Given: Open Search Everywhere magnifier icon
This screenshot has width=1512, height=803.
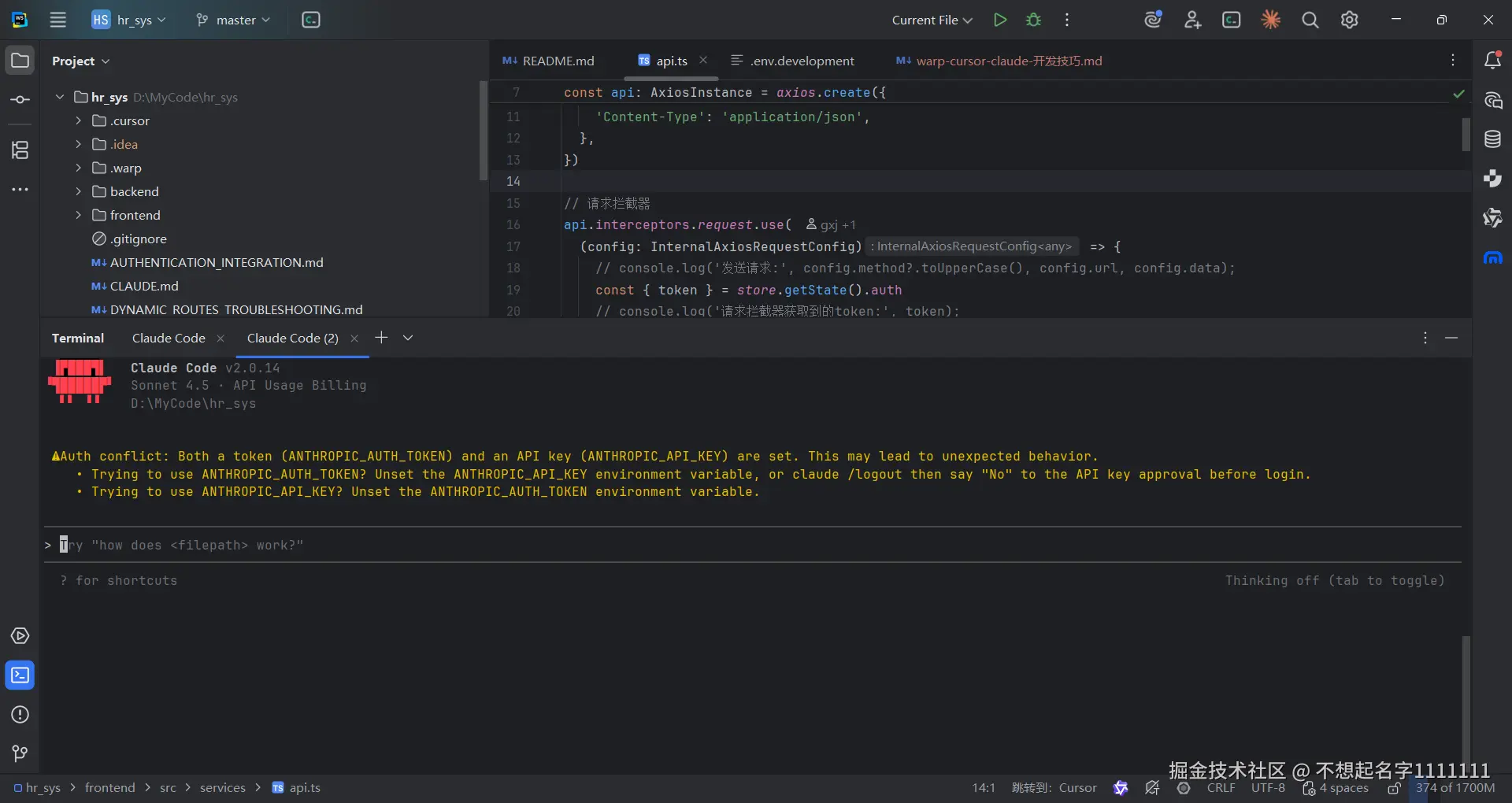Looking at the screenshot, I should pos(1310,20).
